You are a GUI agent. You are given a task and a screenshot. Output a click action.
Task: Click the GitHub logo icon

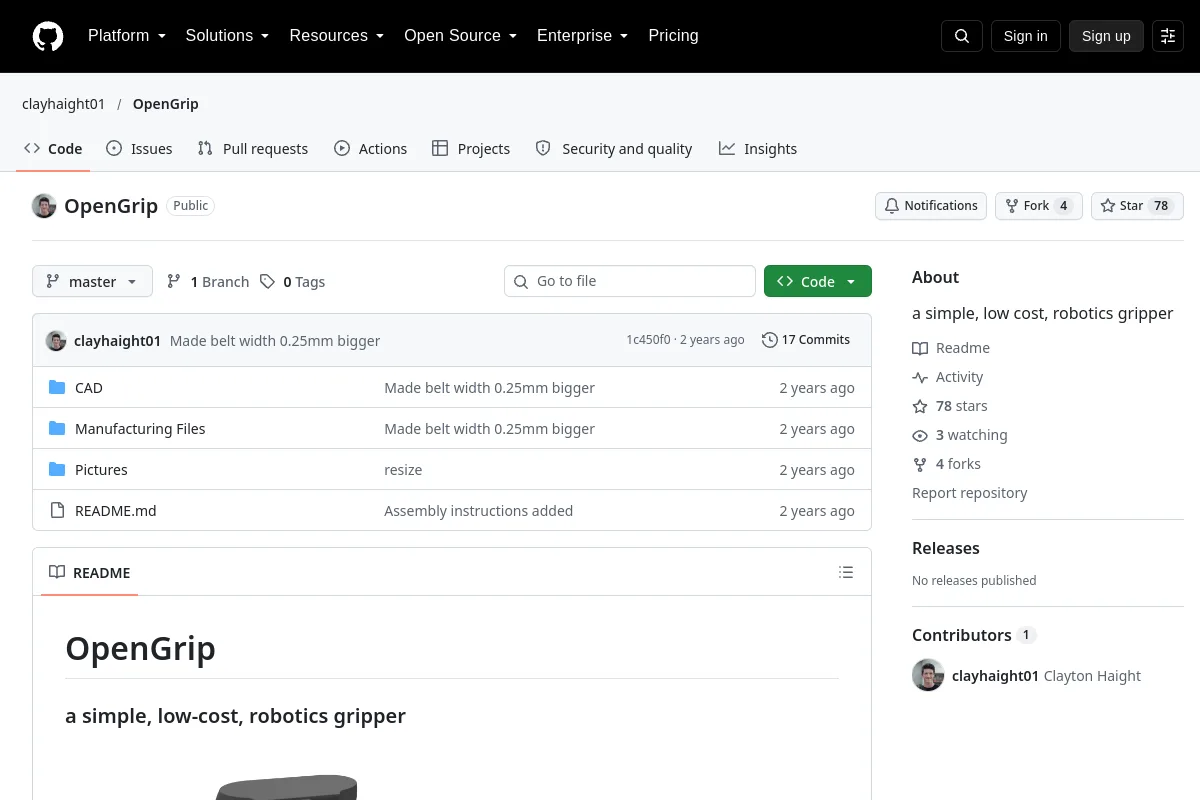pyautogui.click(x=48, y=36)
